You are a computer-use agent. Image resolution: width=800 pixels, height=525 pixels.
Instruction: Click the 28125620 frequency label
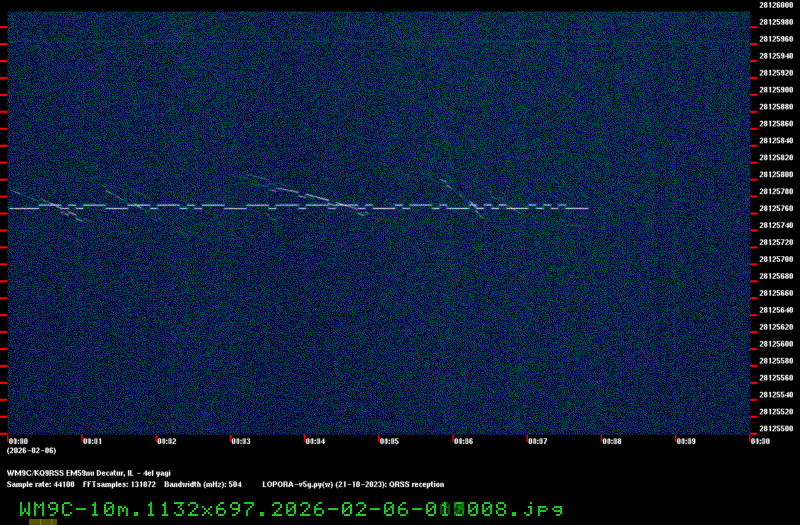(776, 327)
